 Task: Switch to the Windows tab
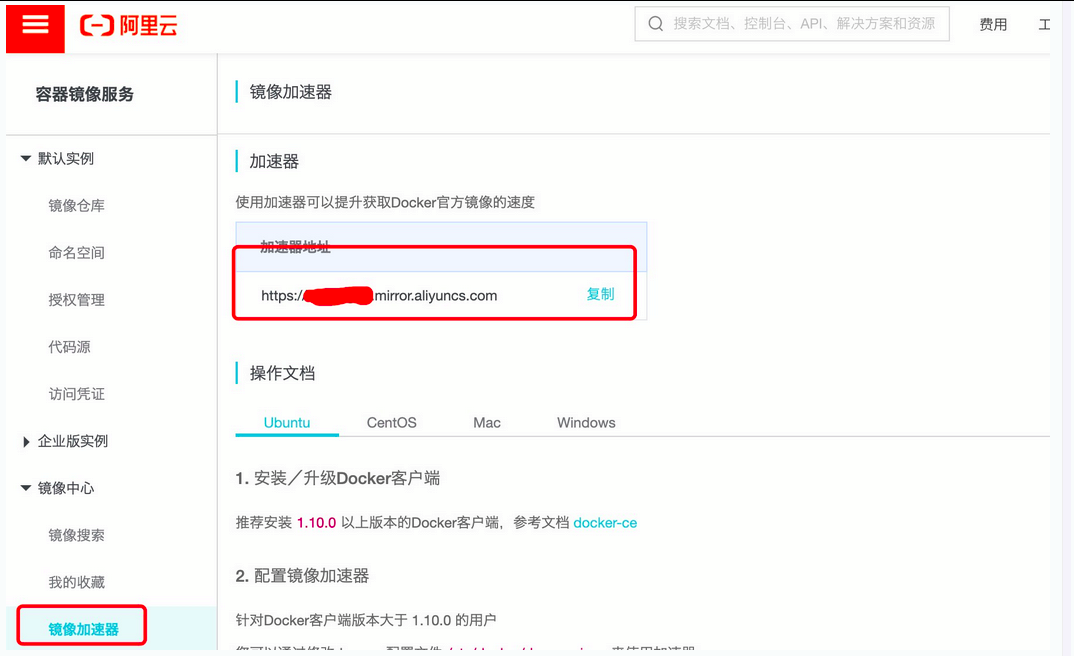(x=586, y=422)
